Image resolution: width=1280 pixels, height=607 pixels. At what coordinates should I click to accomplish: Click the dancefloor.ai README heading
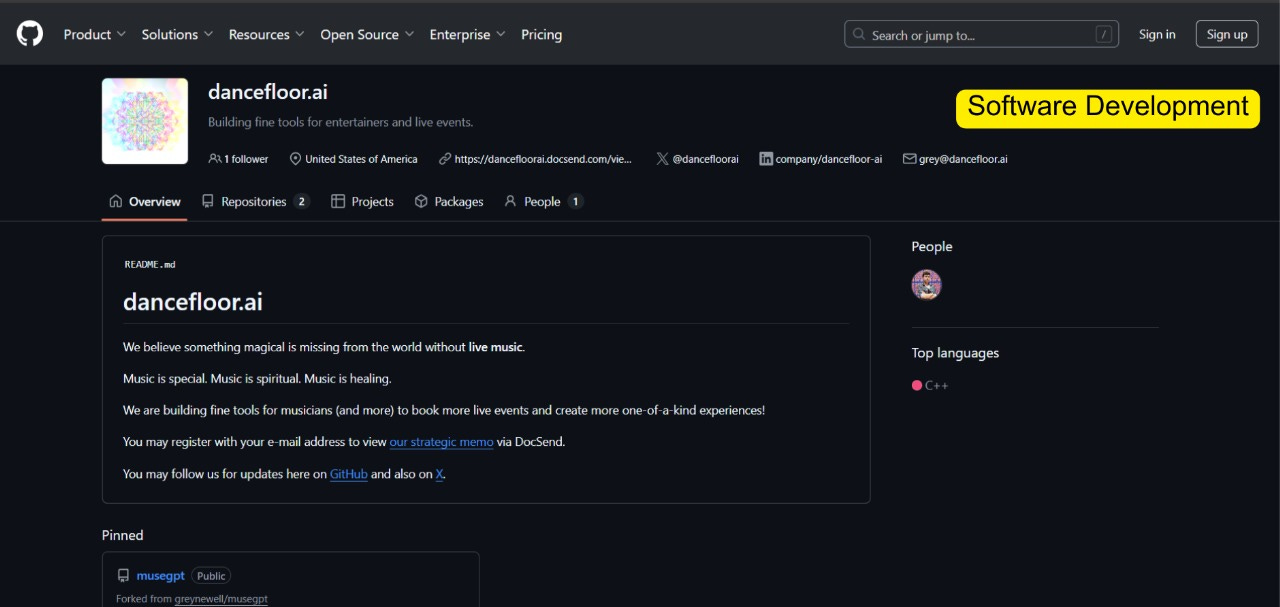(193, 301)
